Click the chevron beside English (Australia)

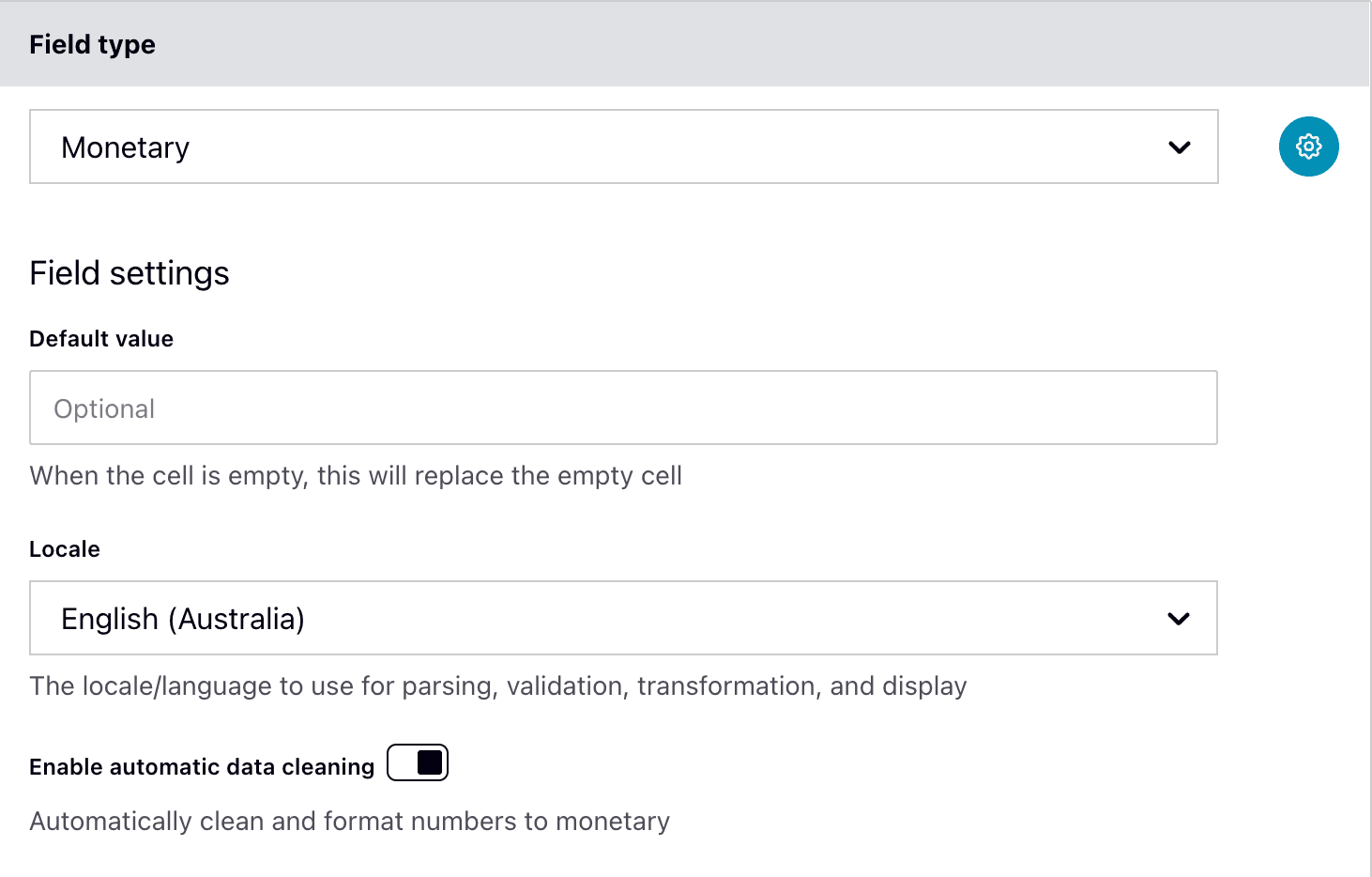1179,619
